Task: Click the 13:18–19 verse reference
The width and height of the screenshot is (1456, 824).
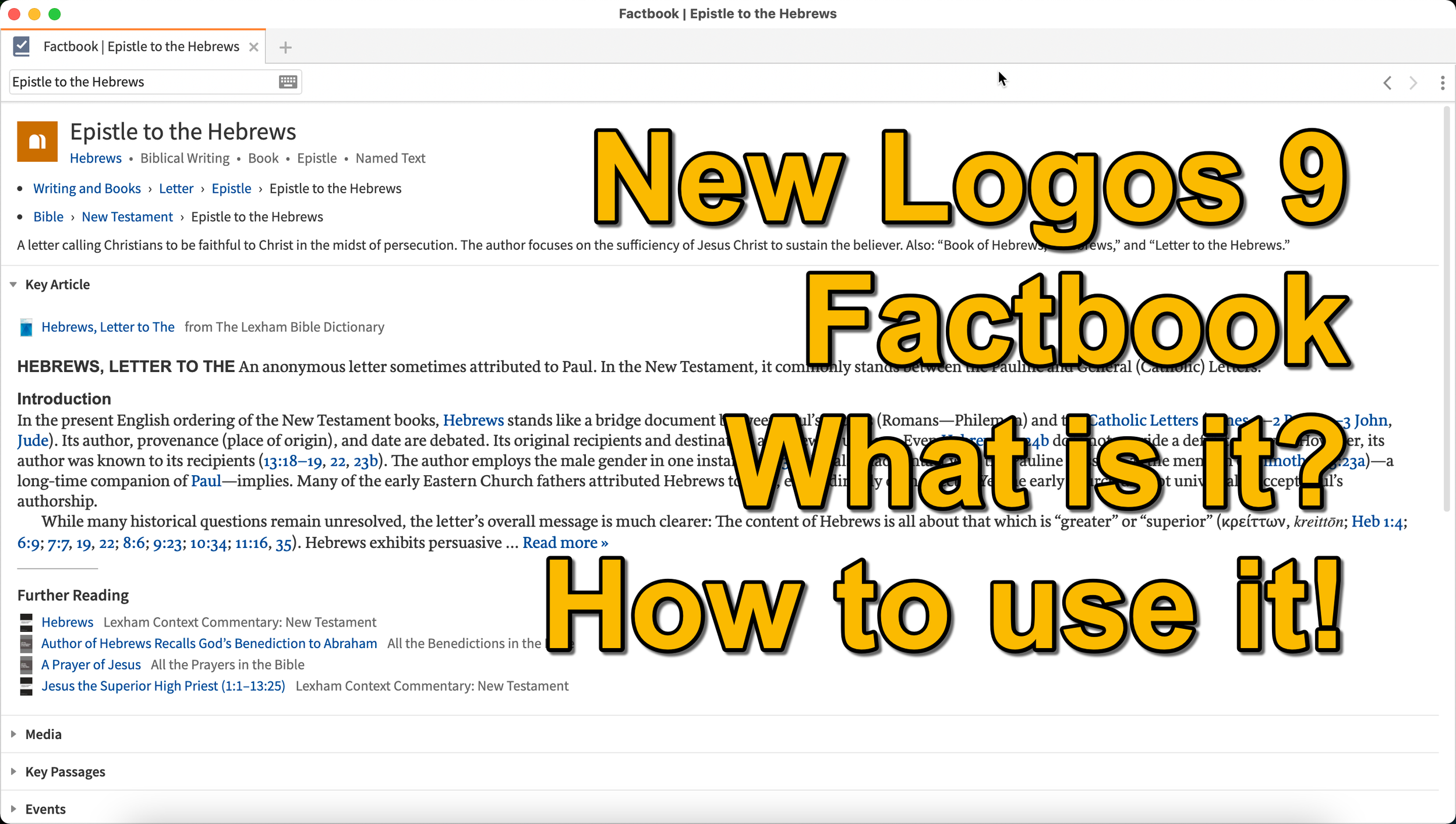Action: (x=292, y=462)
